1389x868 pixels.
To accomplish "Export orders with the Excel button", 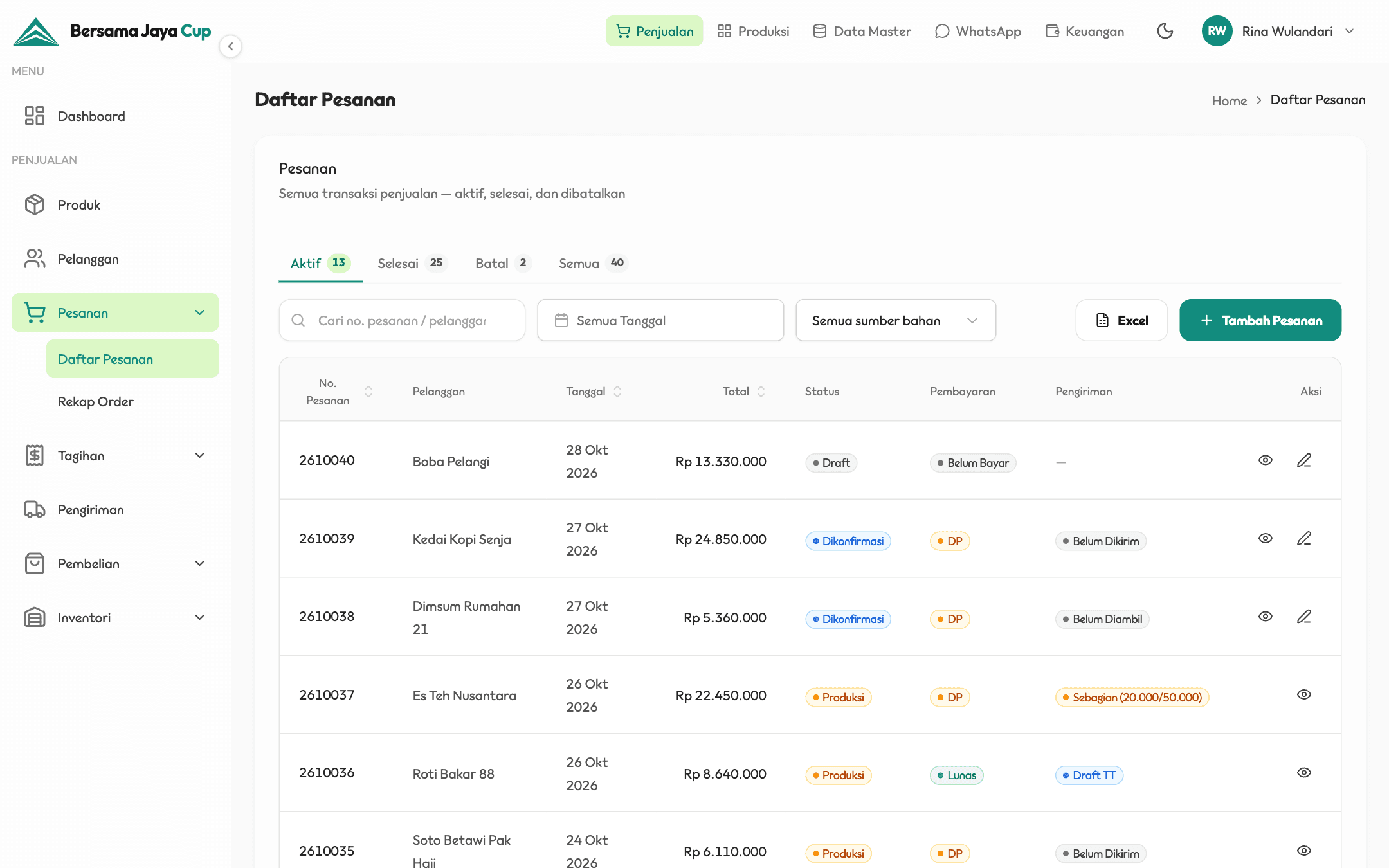I will pos(1121,320).
